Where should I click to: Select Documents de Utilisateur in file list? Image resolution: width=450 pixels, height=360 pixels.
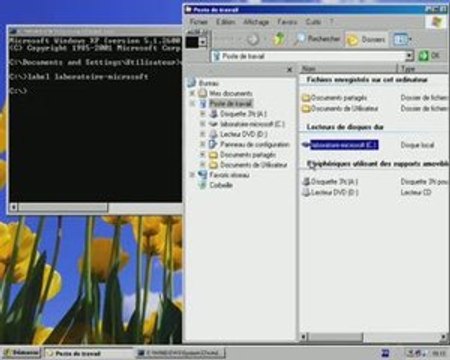tap(340, 108)
